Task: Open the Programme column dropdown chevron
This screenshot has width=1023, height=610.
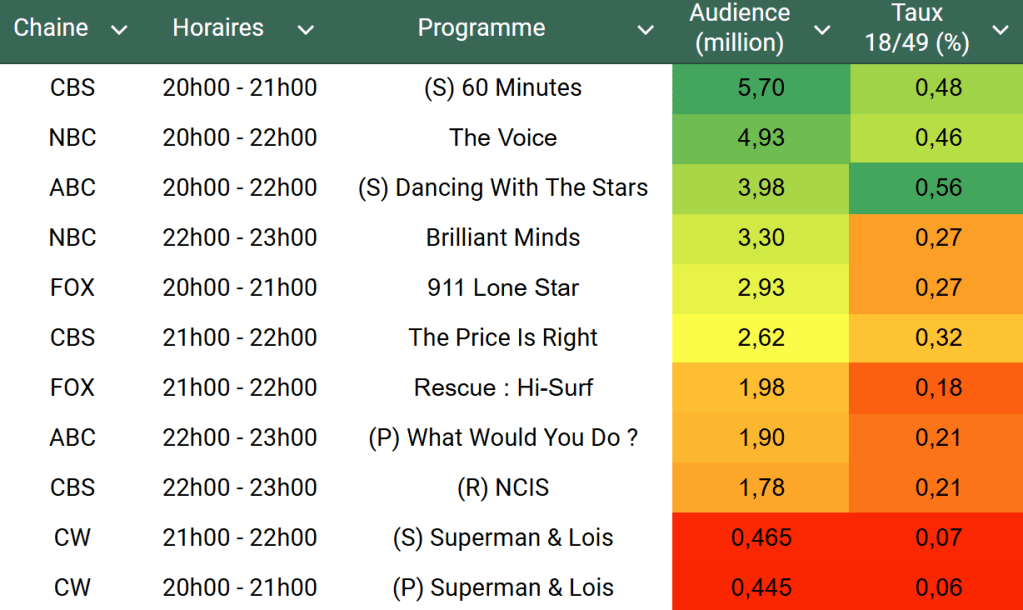Action: (646, 30)
